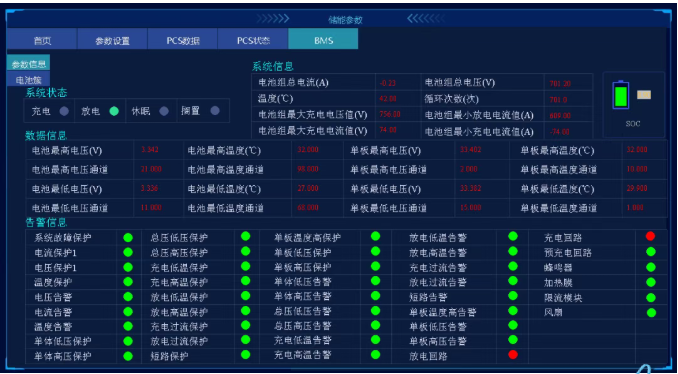Open the 电池簇 side tab

(x=29, y=79)
